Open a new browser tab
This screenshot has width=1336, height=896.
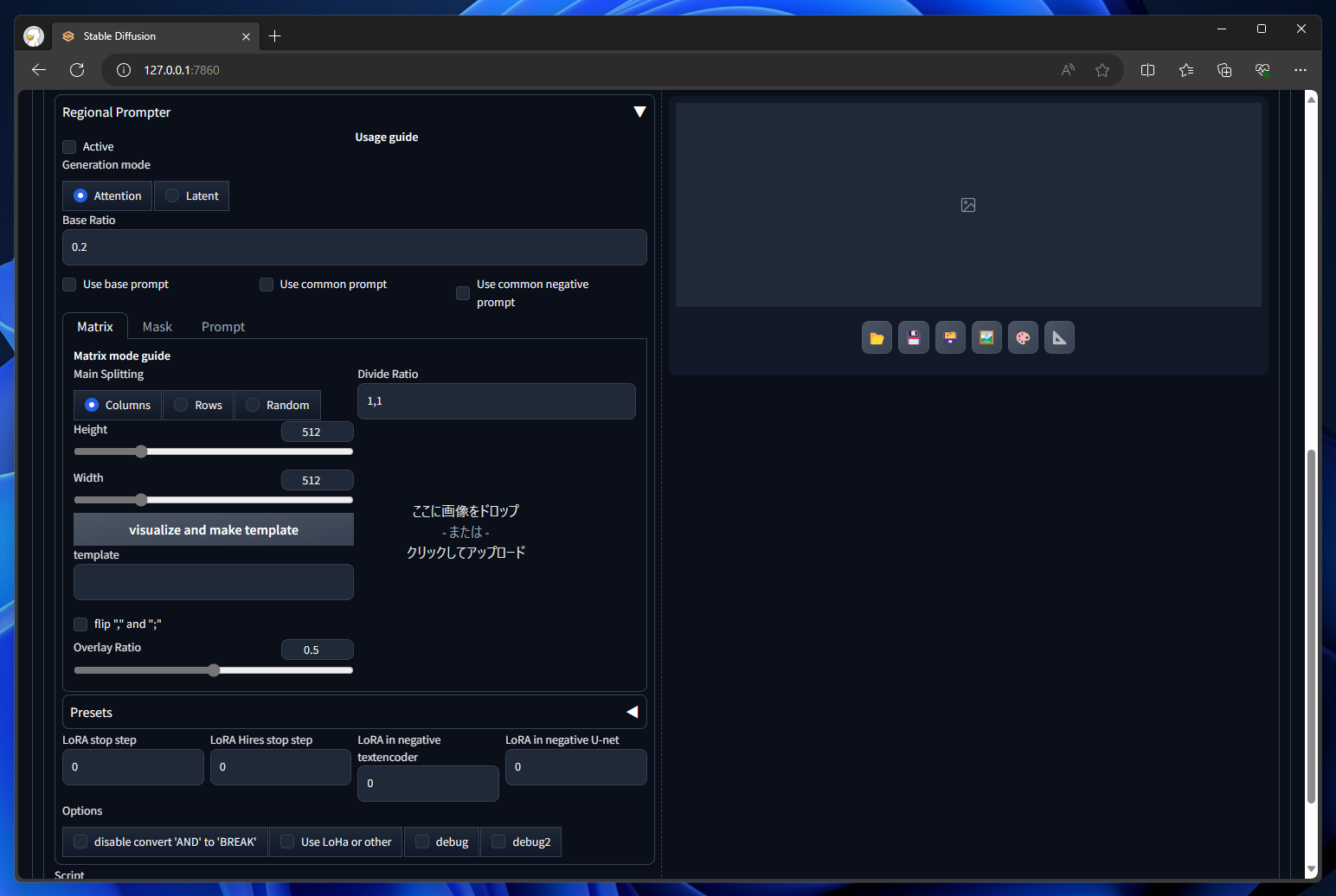pos(275,36)
